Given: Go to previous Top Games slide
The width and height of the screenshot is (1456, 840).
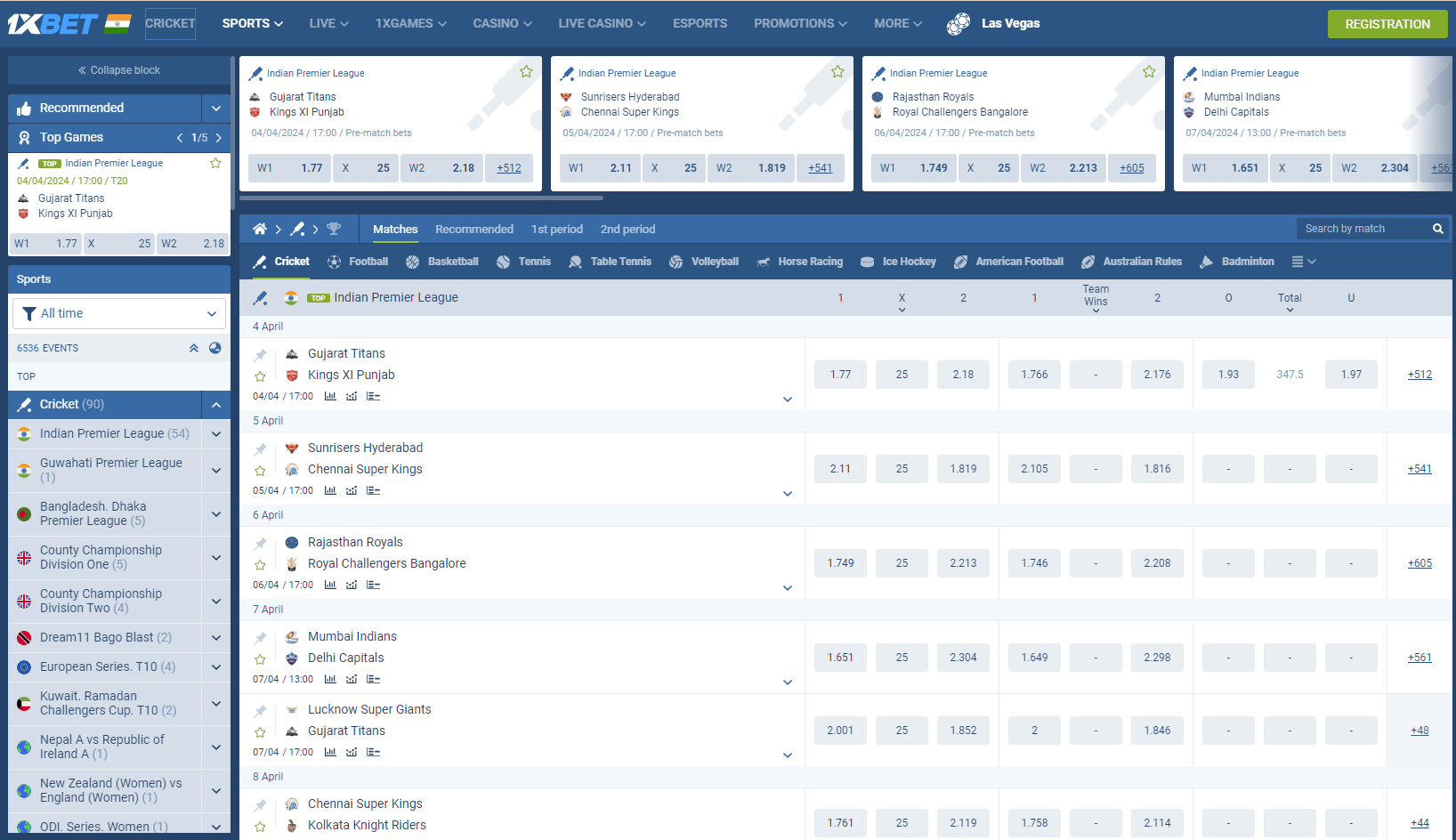Looking at the screenshot, I should pyautogui.click(x=180, y=138).
